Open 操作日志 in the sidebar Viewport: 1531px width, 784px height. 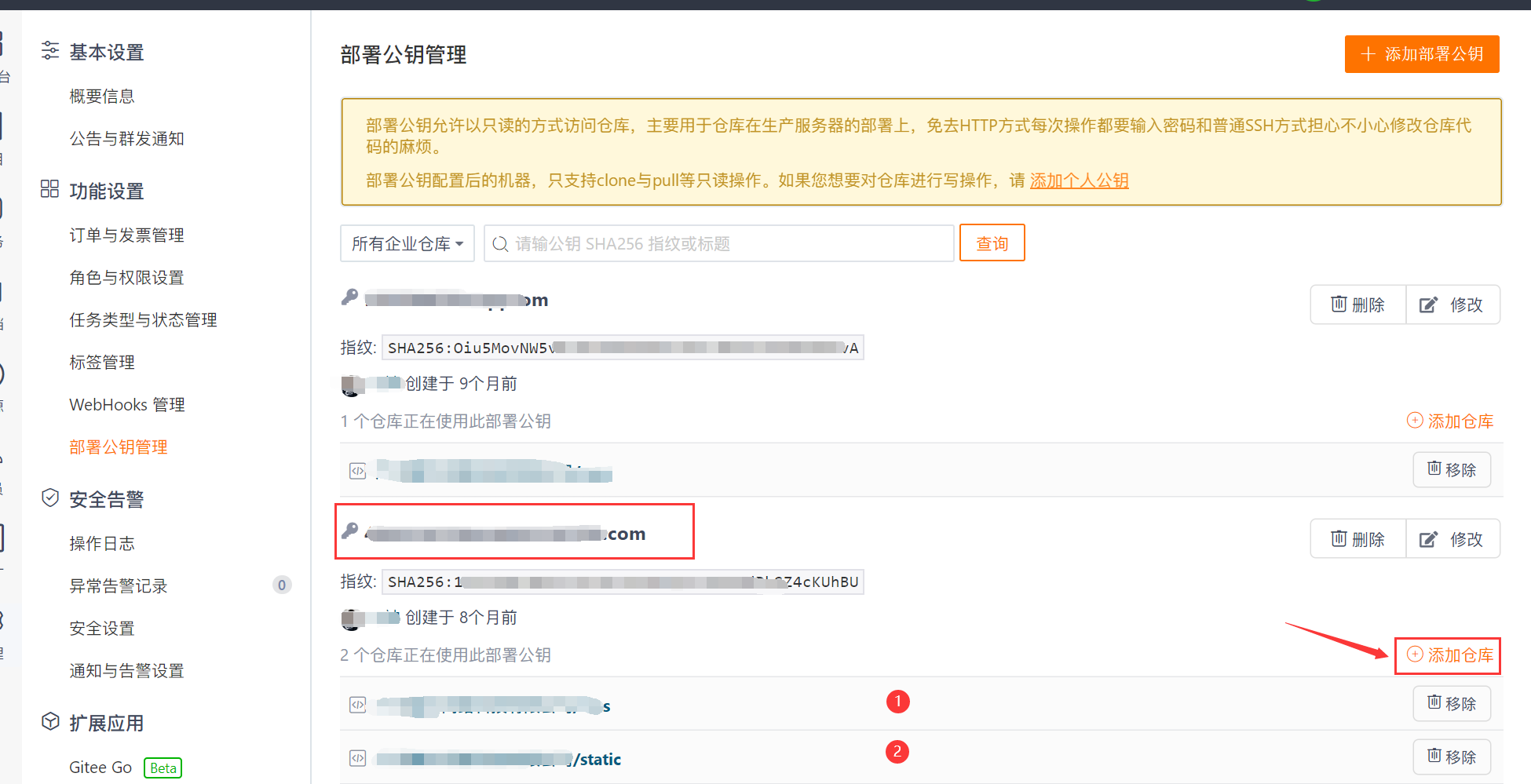coord(101,542)
